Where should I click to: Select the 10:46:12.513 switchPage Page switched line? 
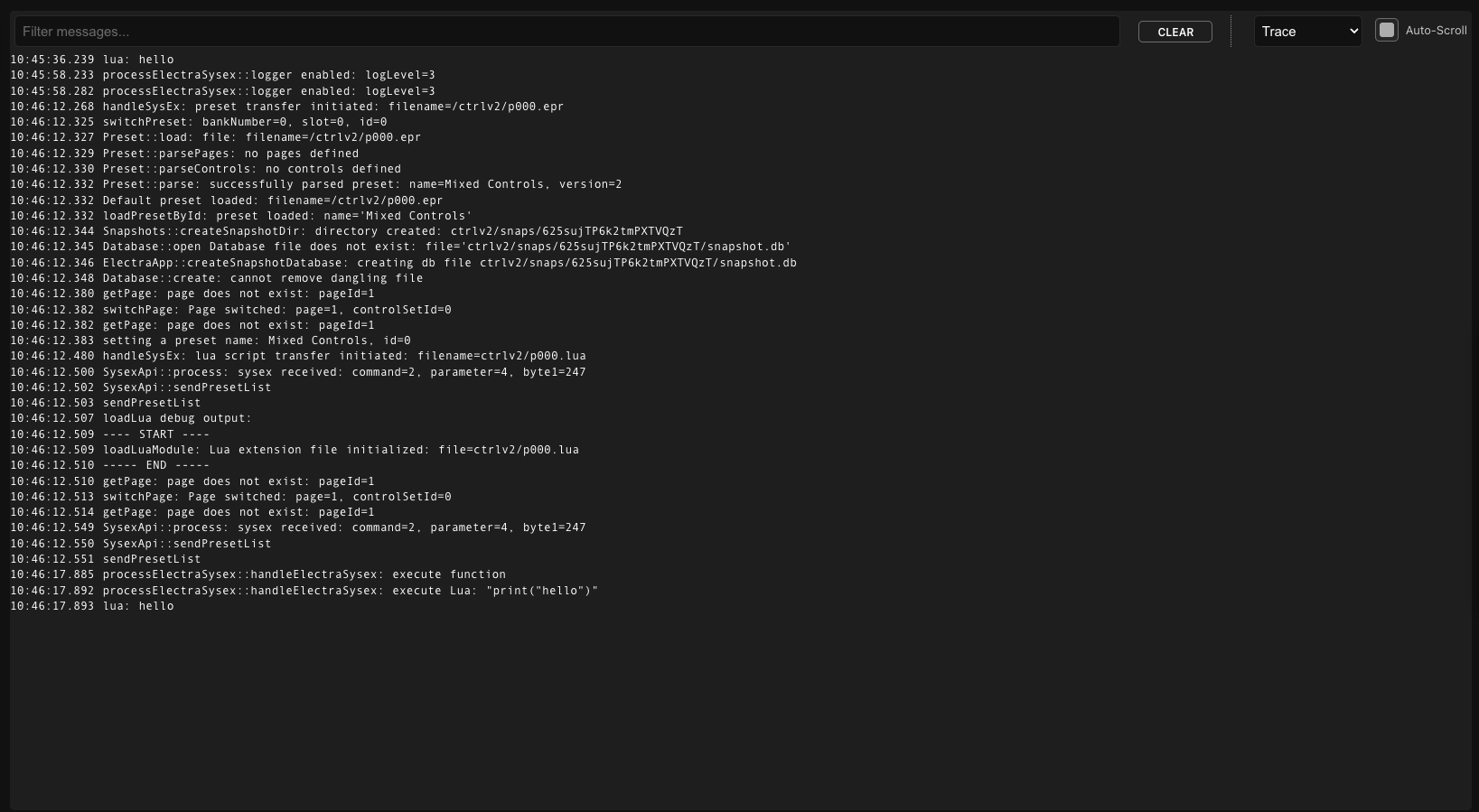(230, 497)
